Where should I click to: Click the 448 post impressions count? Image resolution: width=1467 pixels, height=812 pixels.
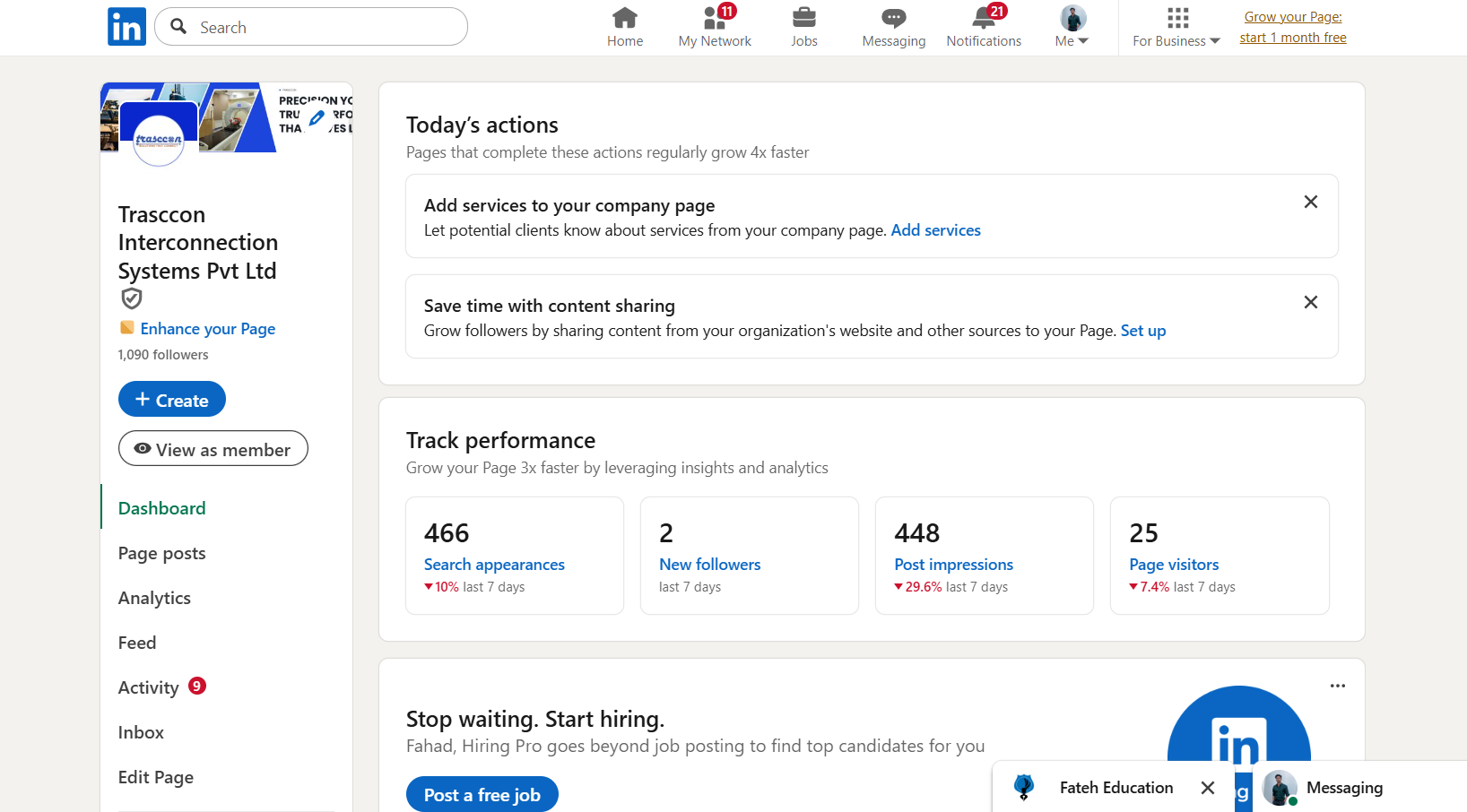point(917,533)
